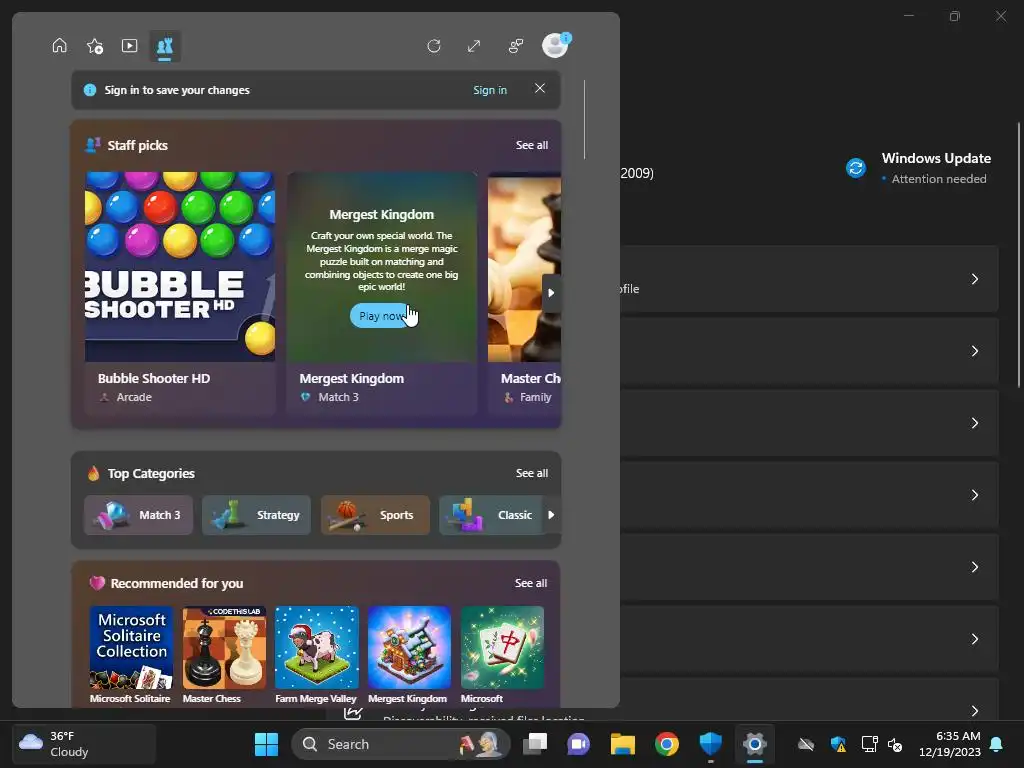Switch to the Watch video tab icon

point(129,46)
